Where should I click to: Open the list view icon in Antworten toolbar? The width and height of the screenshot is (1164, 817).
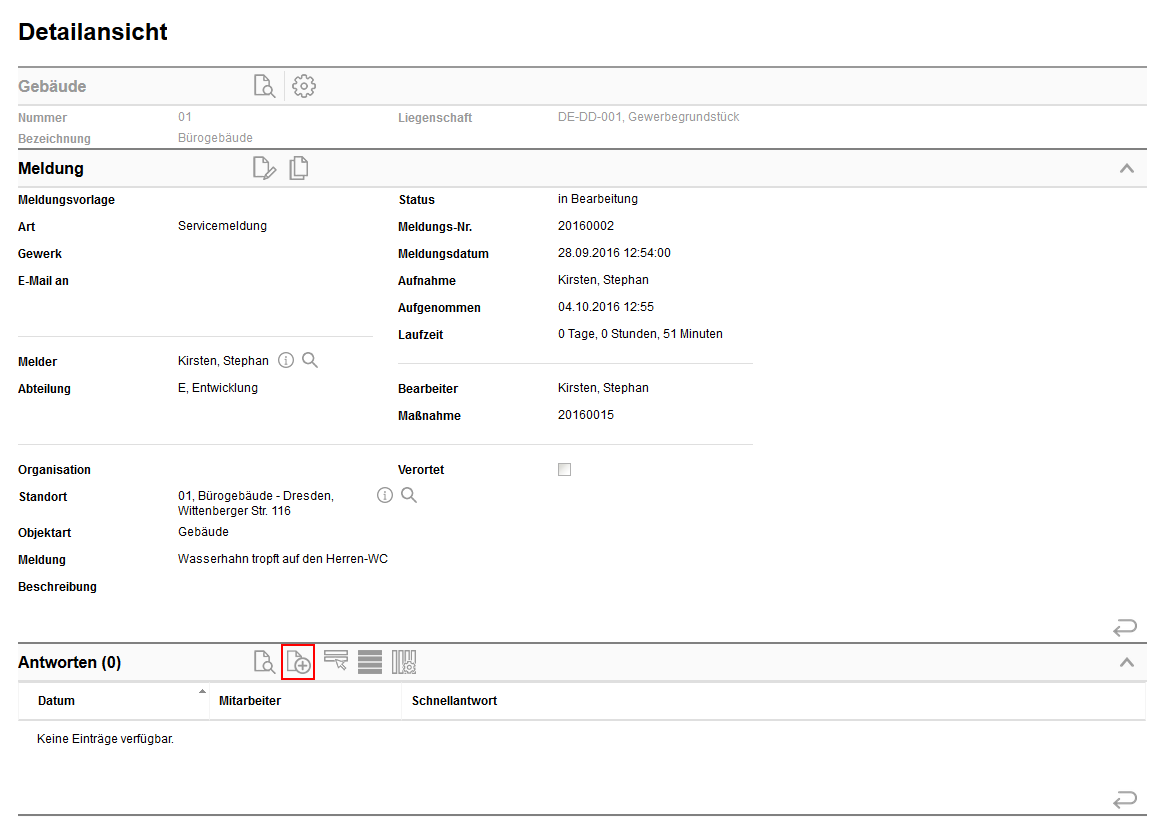369,661
